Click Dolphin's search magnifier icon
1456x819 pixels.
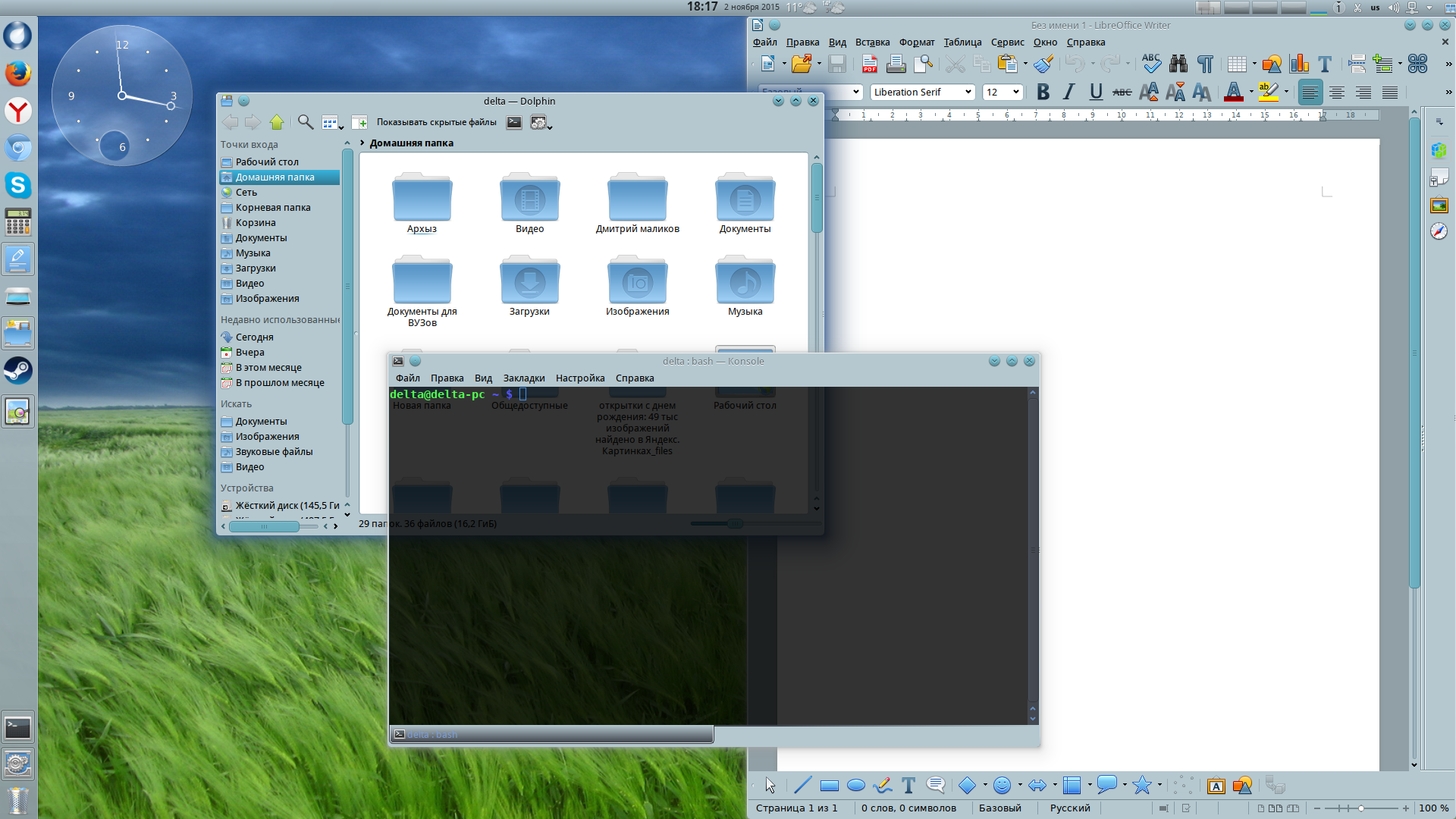click(305, 122)
